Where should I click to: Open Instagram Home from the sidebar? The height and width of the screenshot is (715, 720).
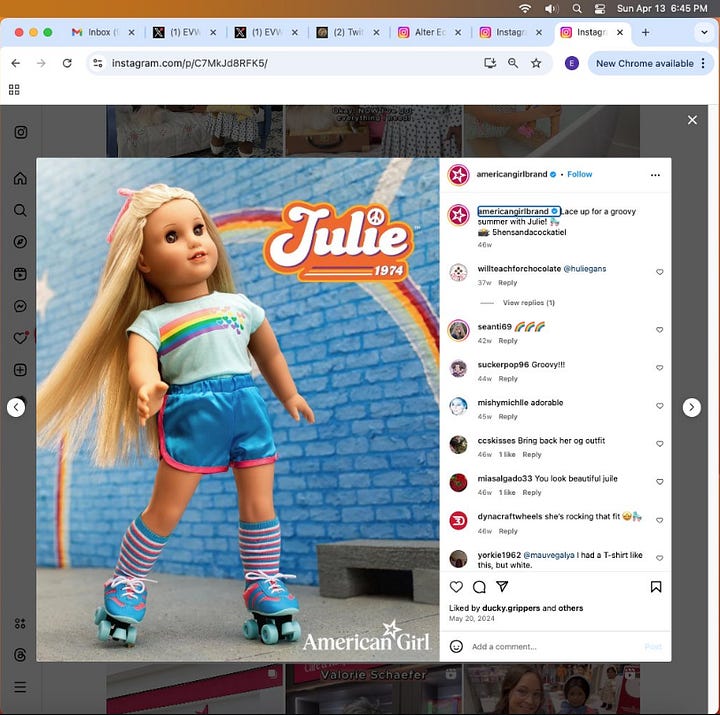(x=20, y=178)
